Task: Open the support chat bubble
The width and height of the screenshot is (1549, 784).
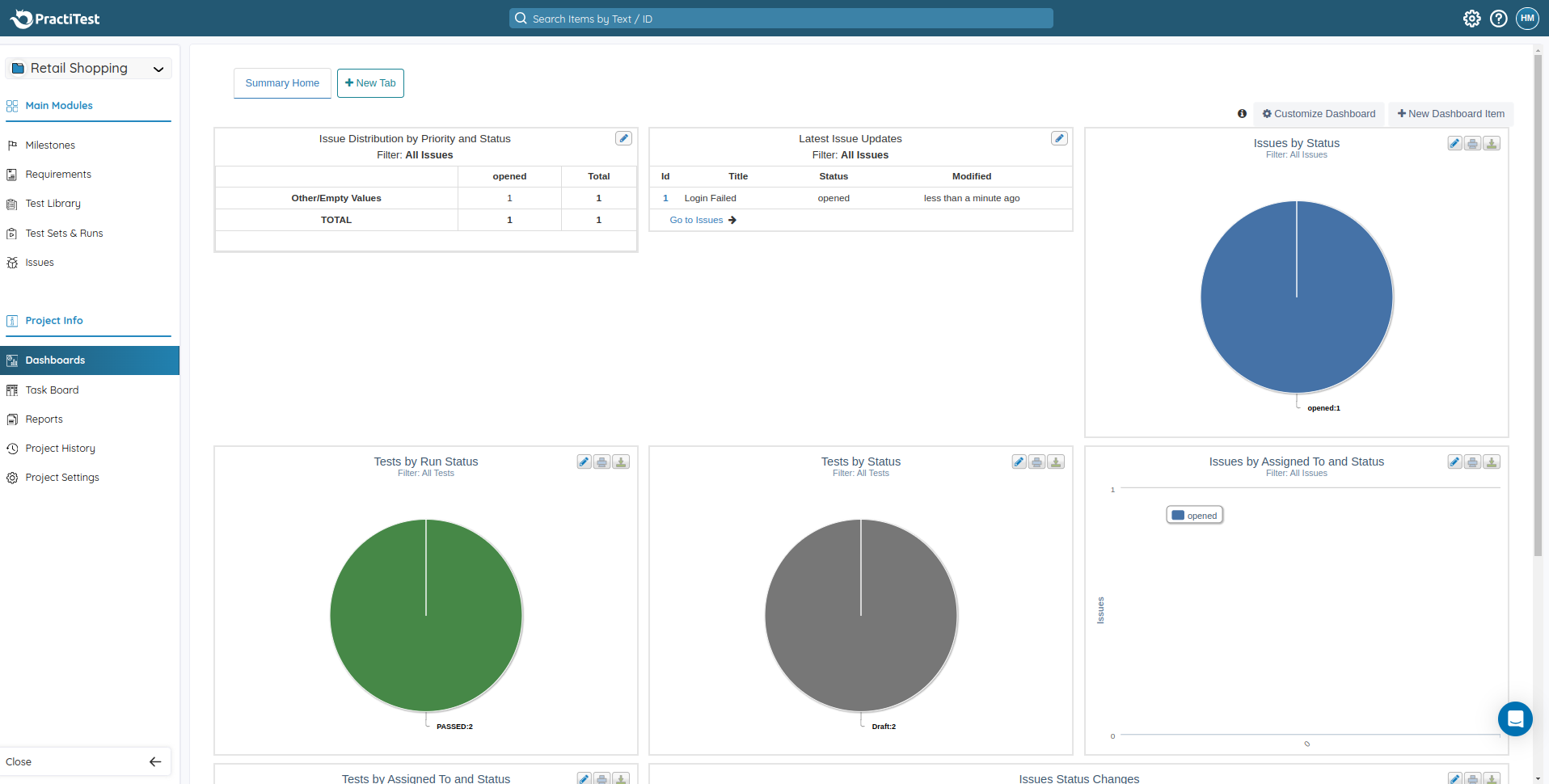Action: coord(1514,719)
